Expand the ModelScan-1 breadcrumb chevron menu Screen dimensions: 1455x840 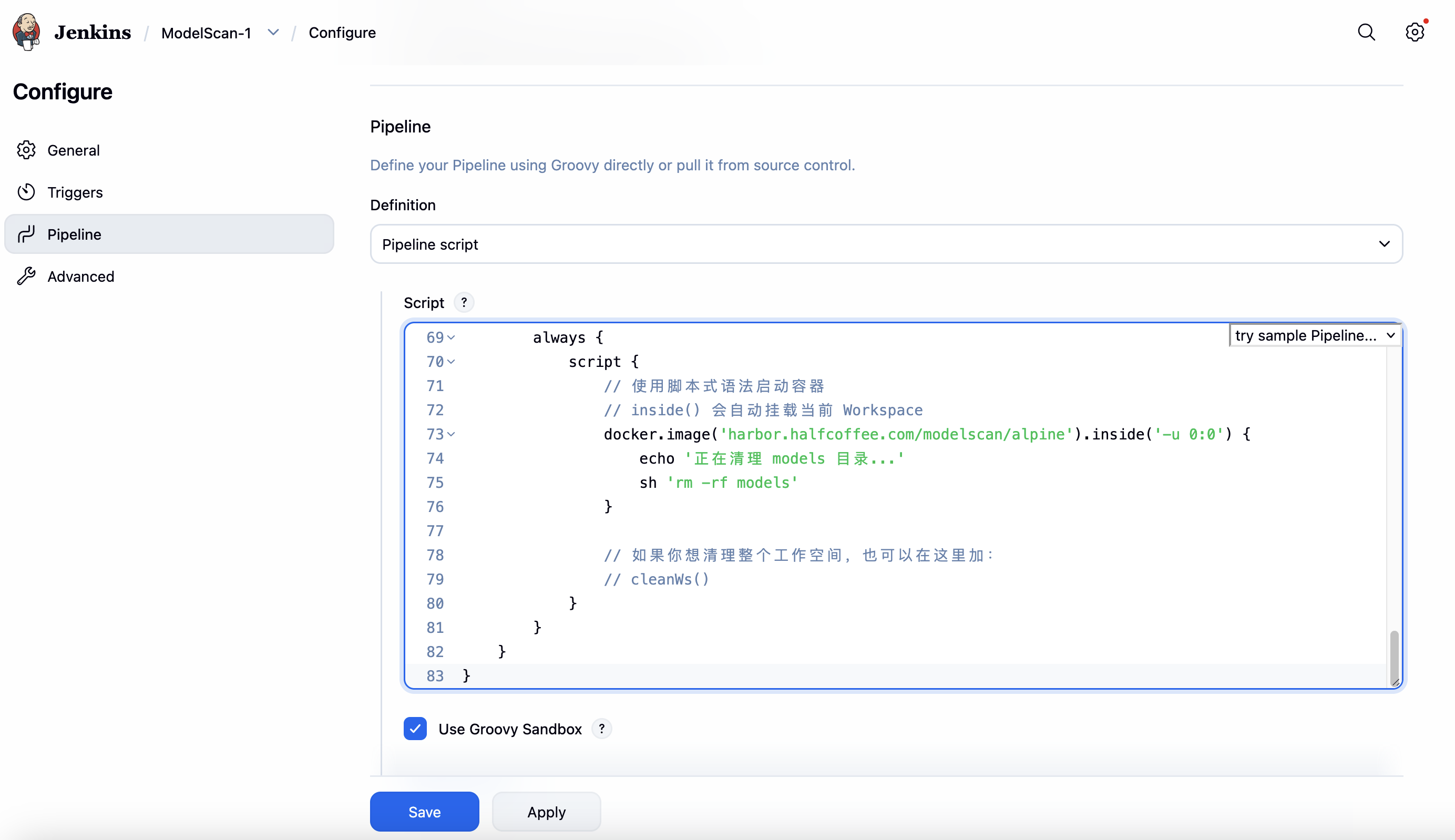click(x=273, y=32)
